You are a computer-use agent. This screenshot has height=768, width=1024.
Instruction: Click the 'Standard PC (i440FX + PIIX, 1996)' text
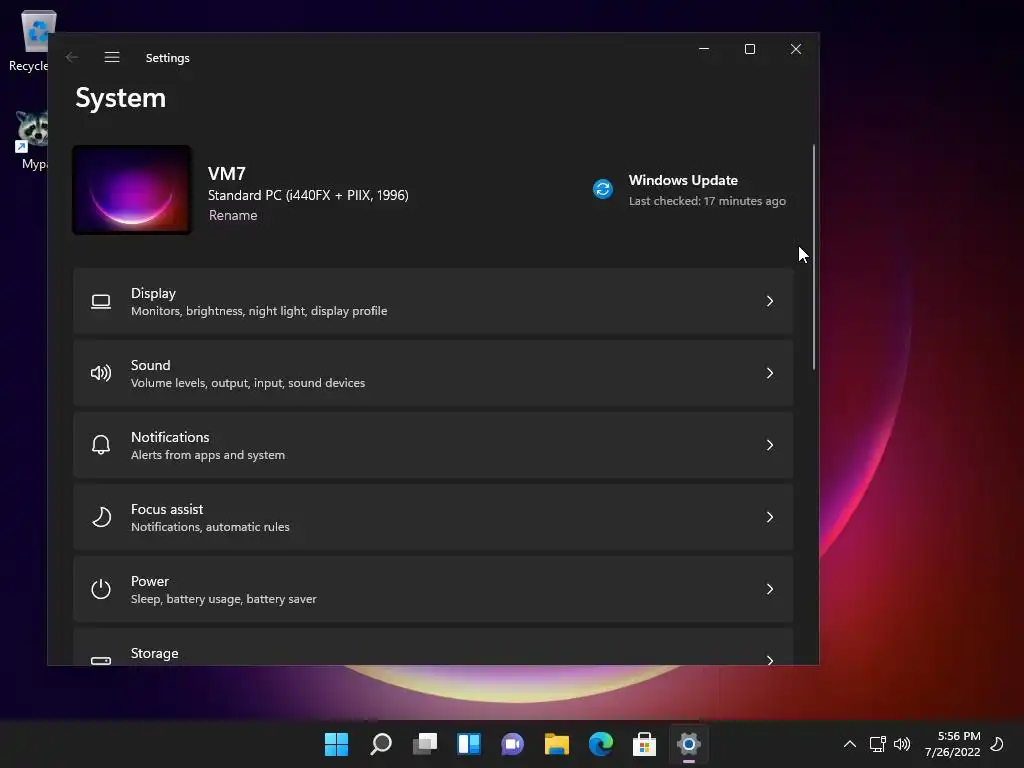[x=308, y=195]
